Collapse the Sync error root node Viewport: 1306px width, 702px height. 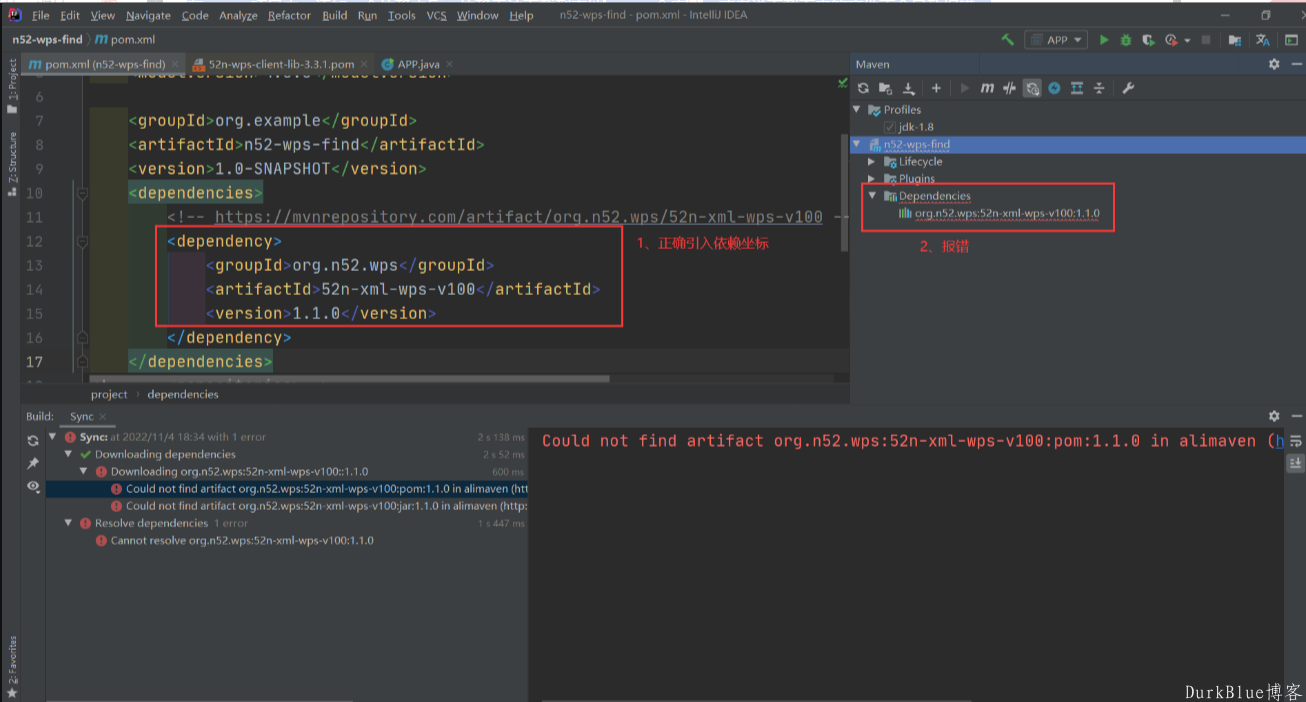[53, 437]
